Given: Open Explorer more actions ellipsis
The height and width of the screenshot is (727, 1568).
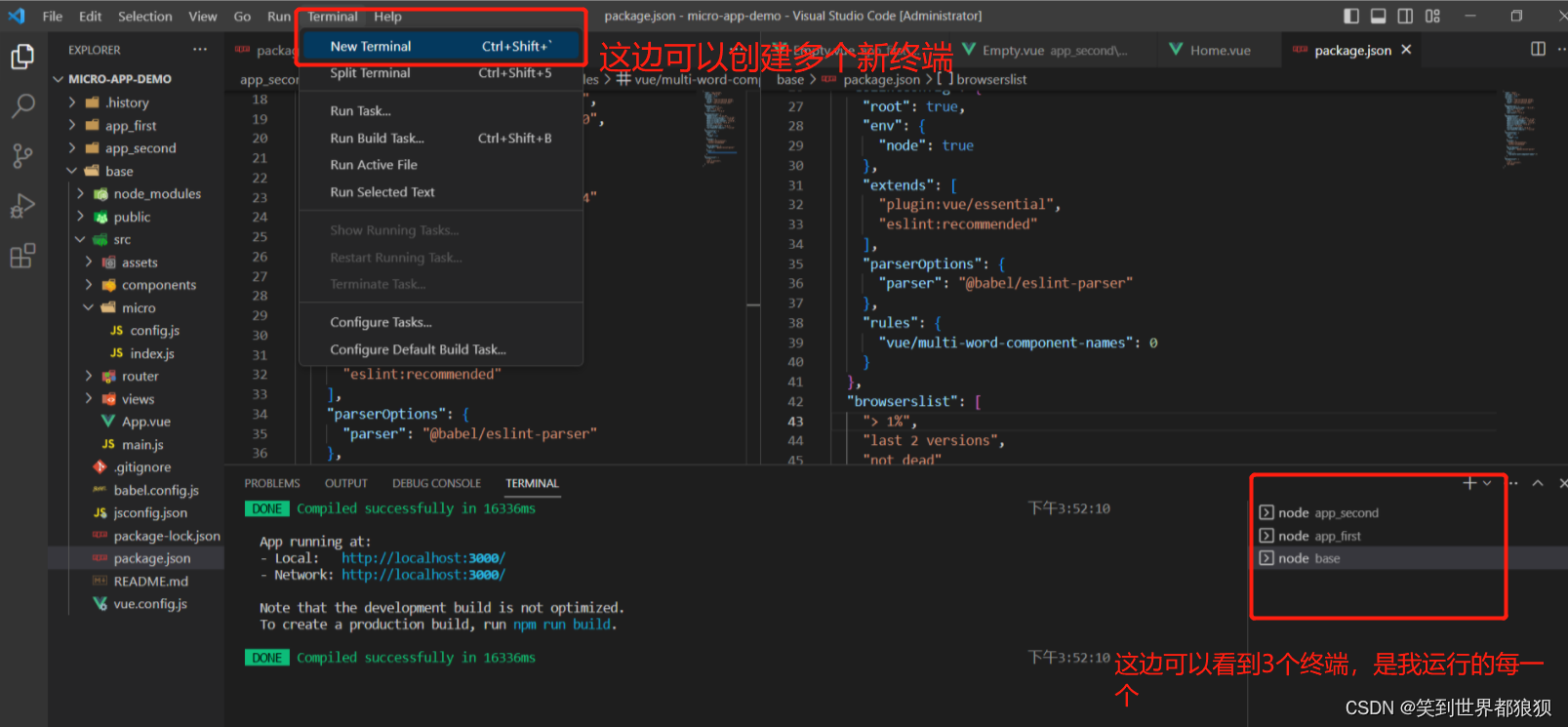Looking at the screenshot, I should coord(200,50).
